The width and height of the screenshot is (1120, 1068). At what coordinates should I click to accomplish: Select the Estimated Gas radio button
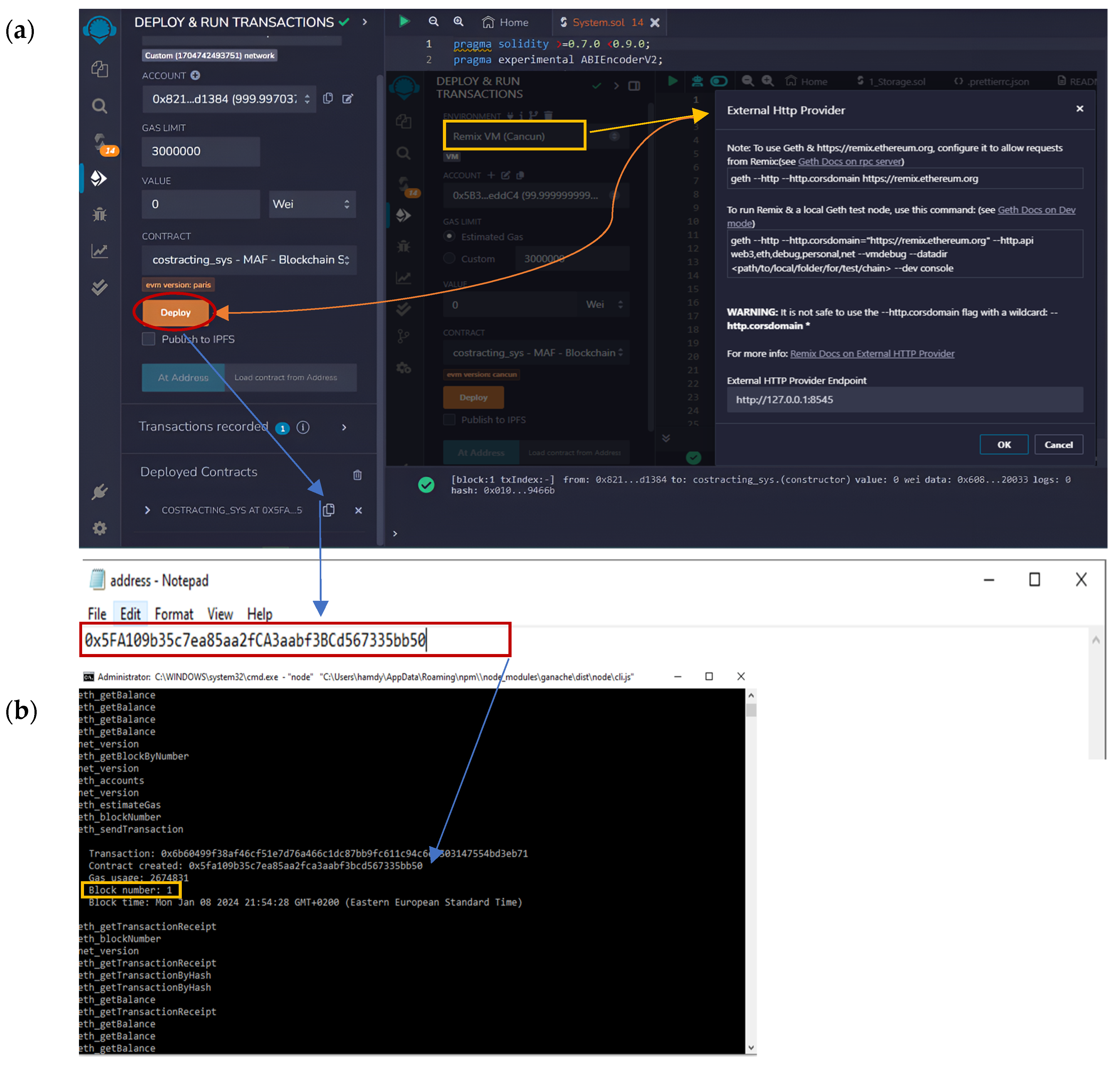click(x=449, y=236)
